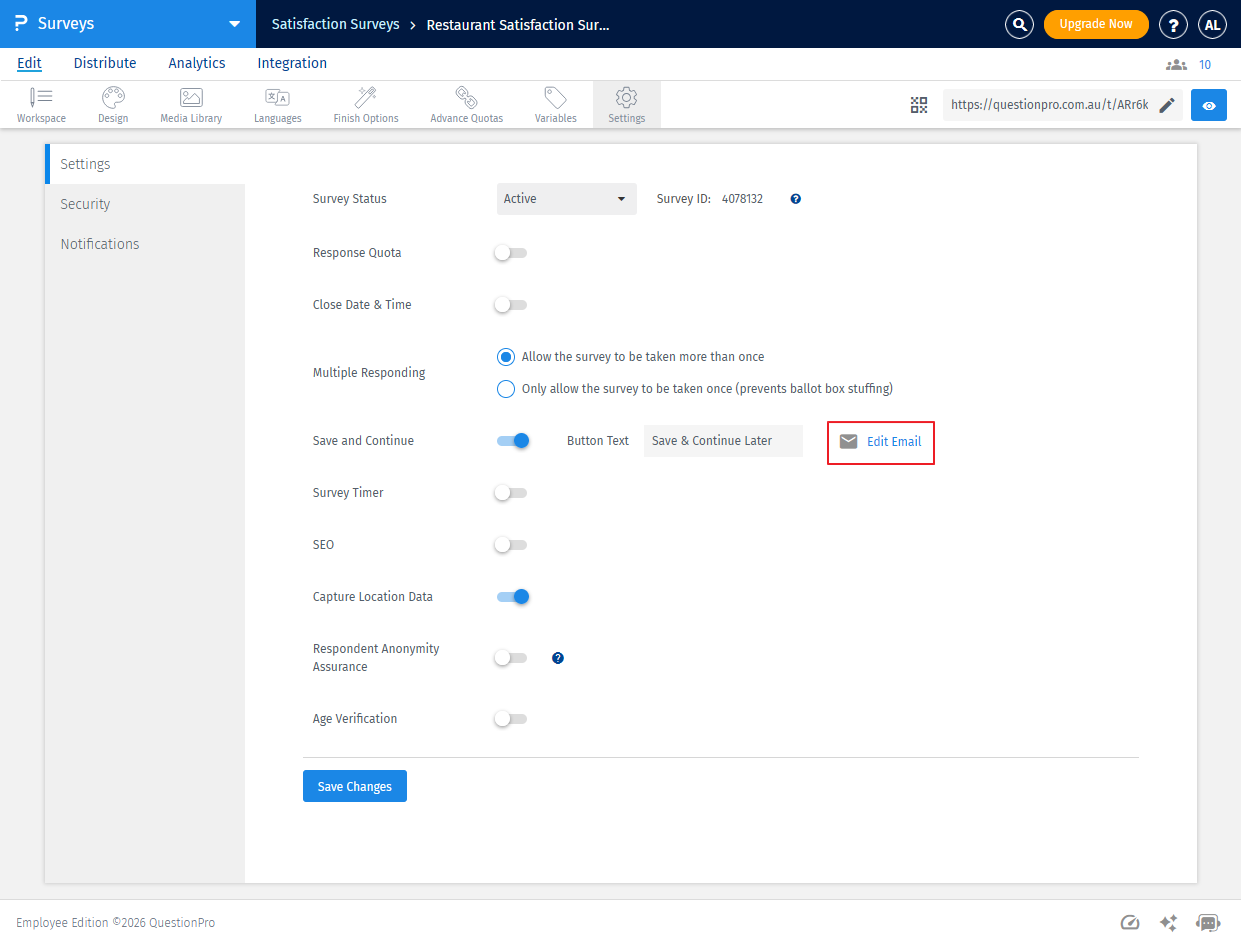
Task: Disable Capture Location Data
Action: pos(512,596)
